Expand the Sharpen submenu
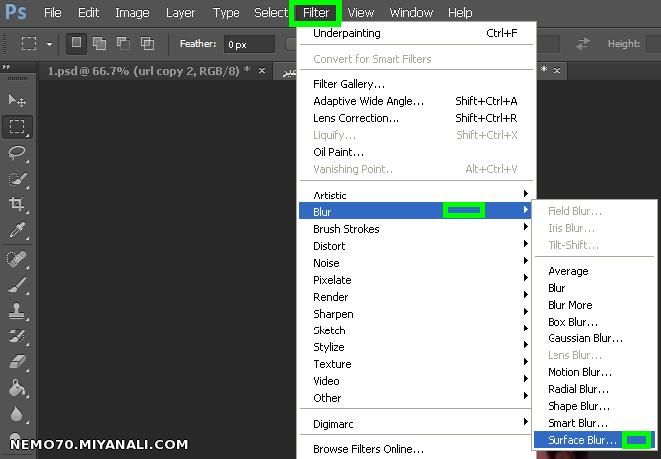Screen dimensions: 661x459 click(415, 314)
